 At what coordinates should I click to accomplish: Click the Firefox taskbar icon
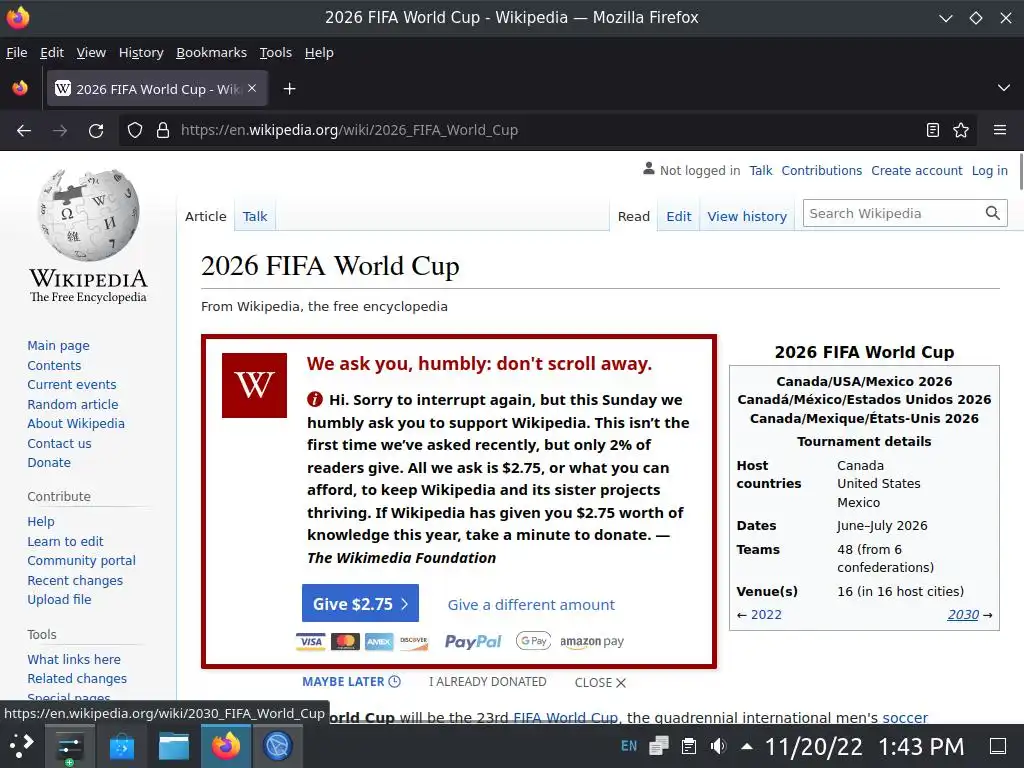[226, 746]
